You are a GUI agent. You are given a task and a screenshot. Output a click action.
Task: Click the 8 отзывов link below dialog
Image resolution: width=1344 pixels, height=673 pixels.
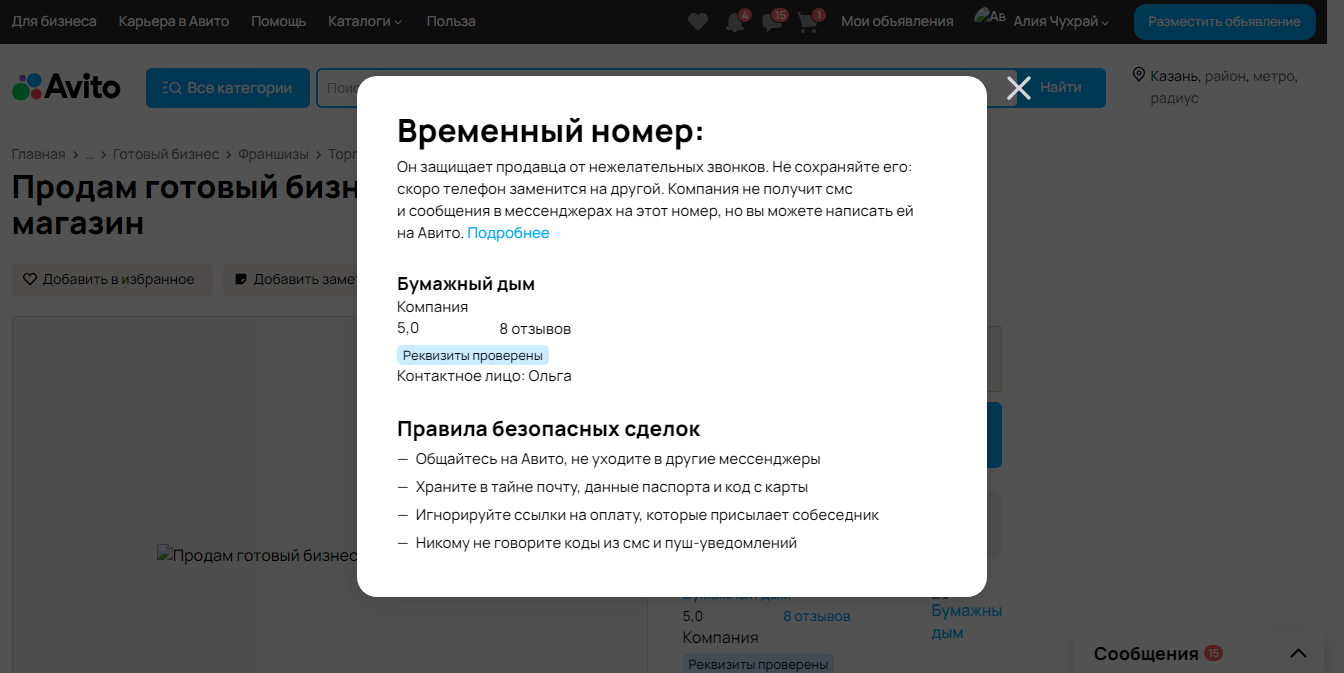tap(816, 616)
